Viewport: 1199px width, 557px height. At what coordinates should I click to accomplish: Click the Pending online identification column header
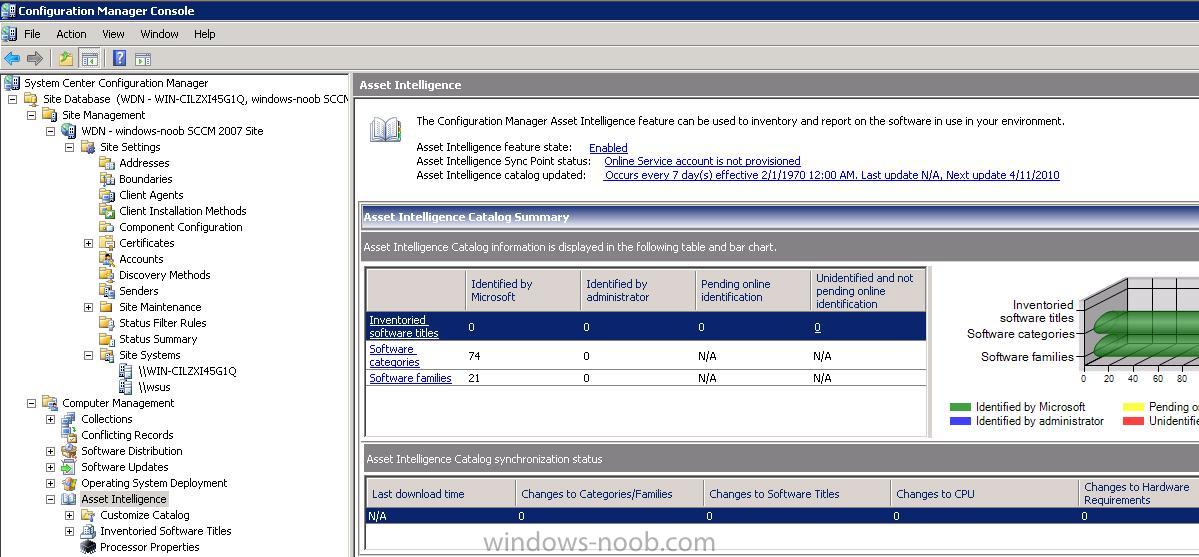click(752, 290)
